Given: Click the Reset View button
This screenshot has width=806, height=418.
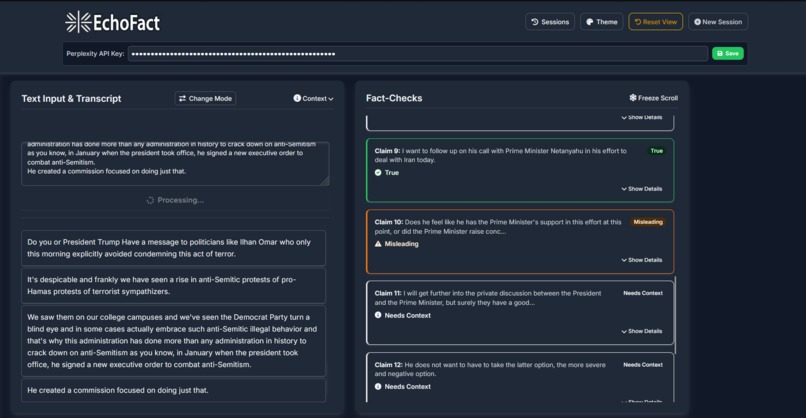Looking at the screenshot, I should click(x=655, y=22).
